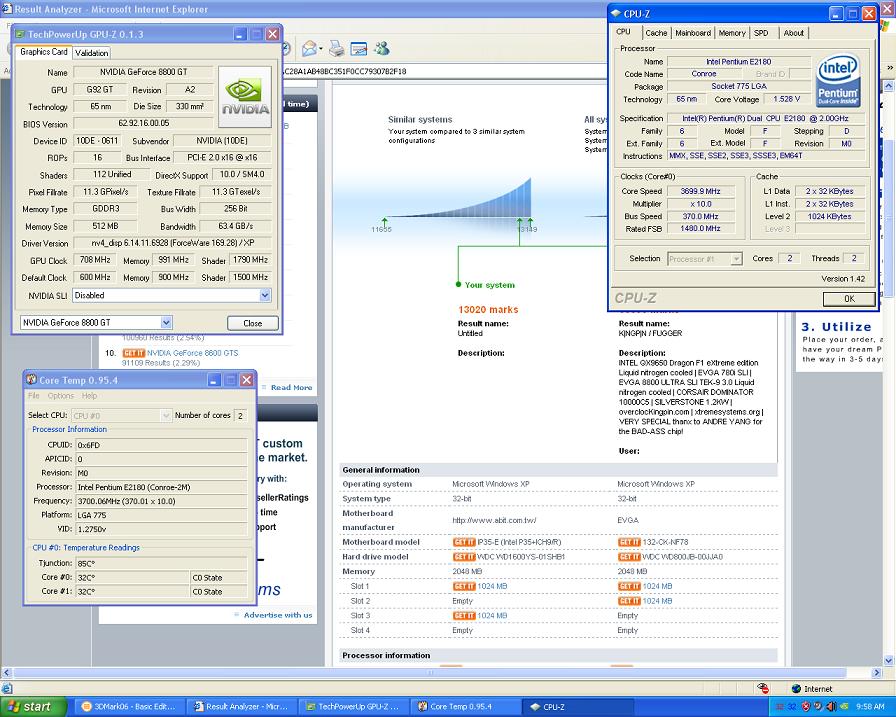The width and height of the screenshot is (896, 717).
Task: Click the GPU Clock 708 MHz value
Action: click(x=95, y=260)
